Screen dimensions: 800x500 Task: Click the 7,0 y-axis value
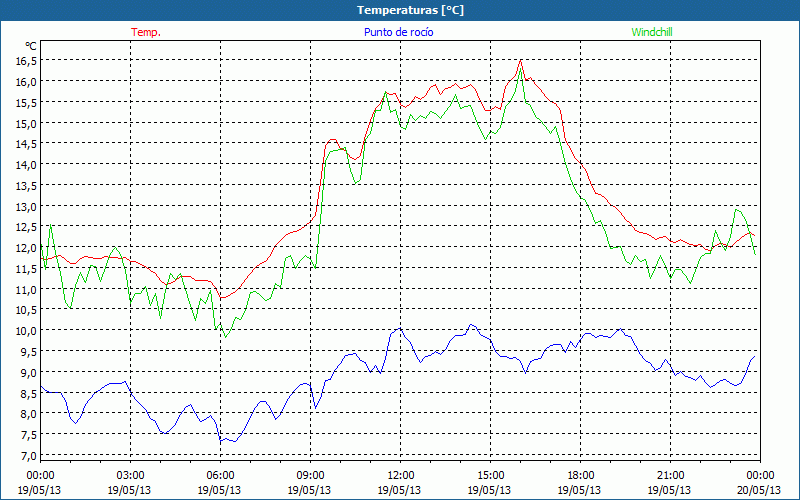(x=28, y=456)
